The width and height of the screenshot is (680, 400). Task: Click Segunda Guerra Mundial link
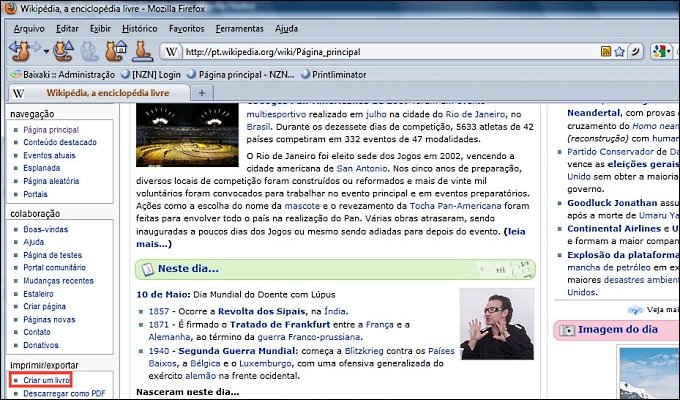point(238,351)
